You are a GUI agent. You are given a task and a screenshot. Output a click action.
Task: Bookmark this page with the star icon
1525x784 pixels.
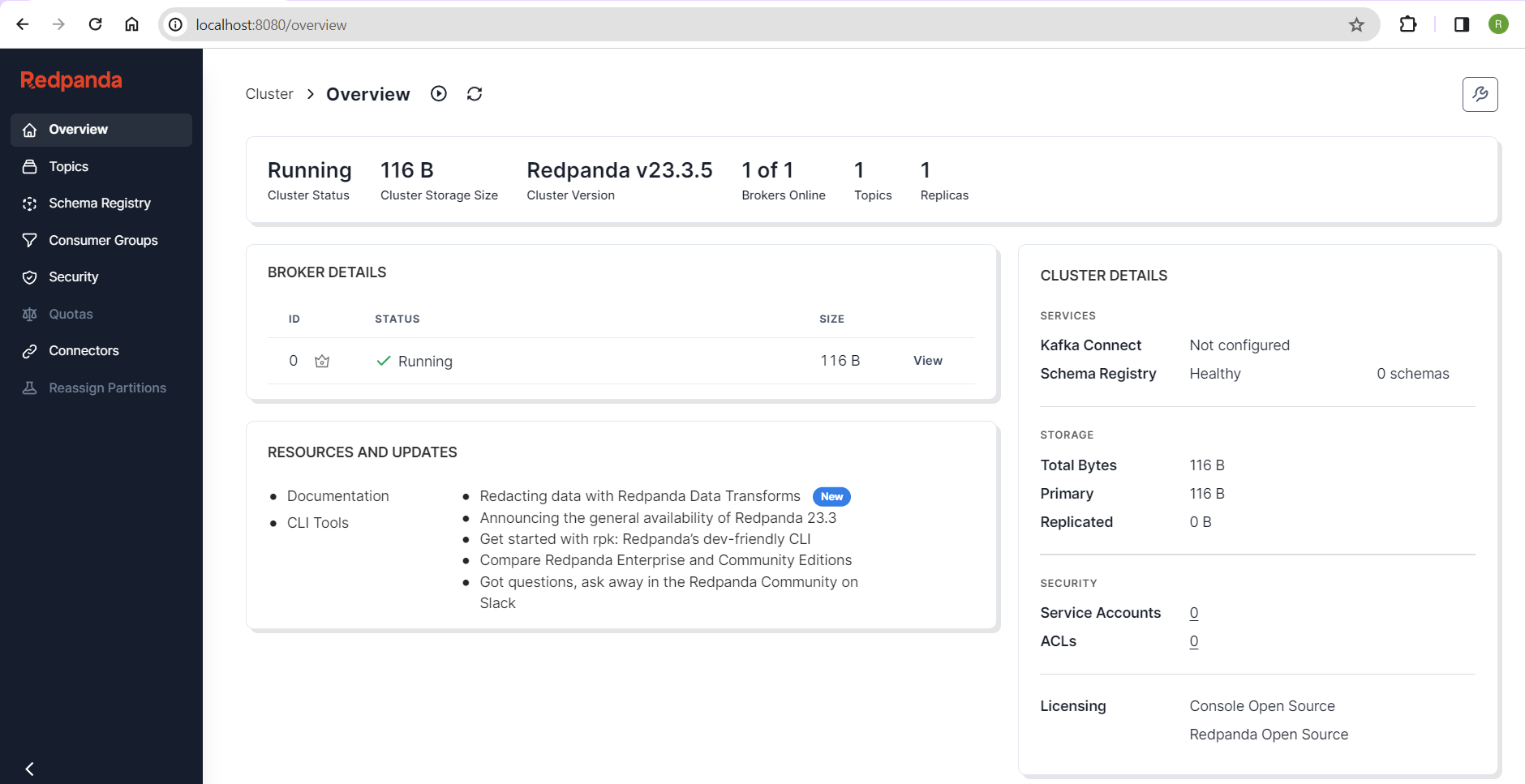(x=1356, y=25)
